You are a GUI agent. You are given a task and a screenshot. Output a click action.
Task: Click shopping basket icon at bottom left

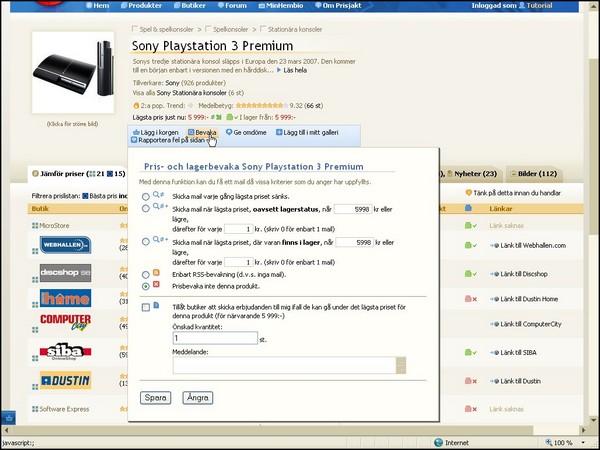pyautogui.click(x=8, y=417)
